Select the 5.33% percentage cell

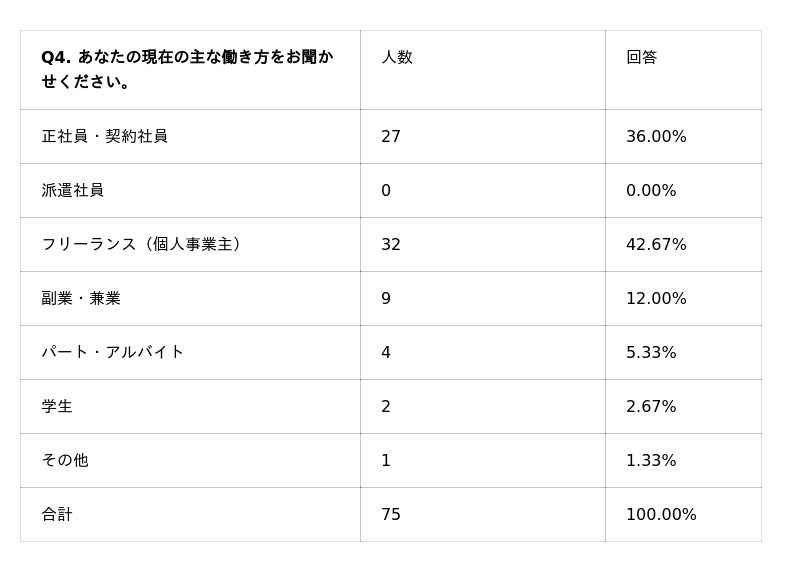[651, 352]
